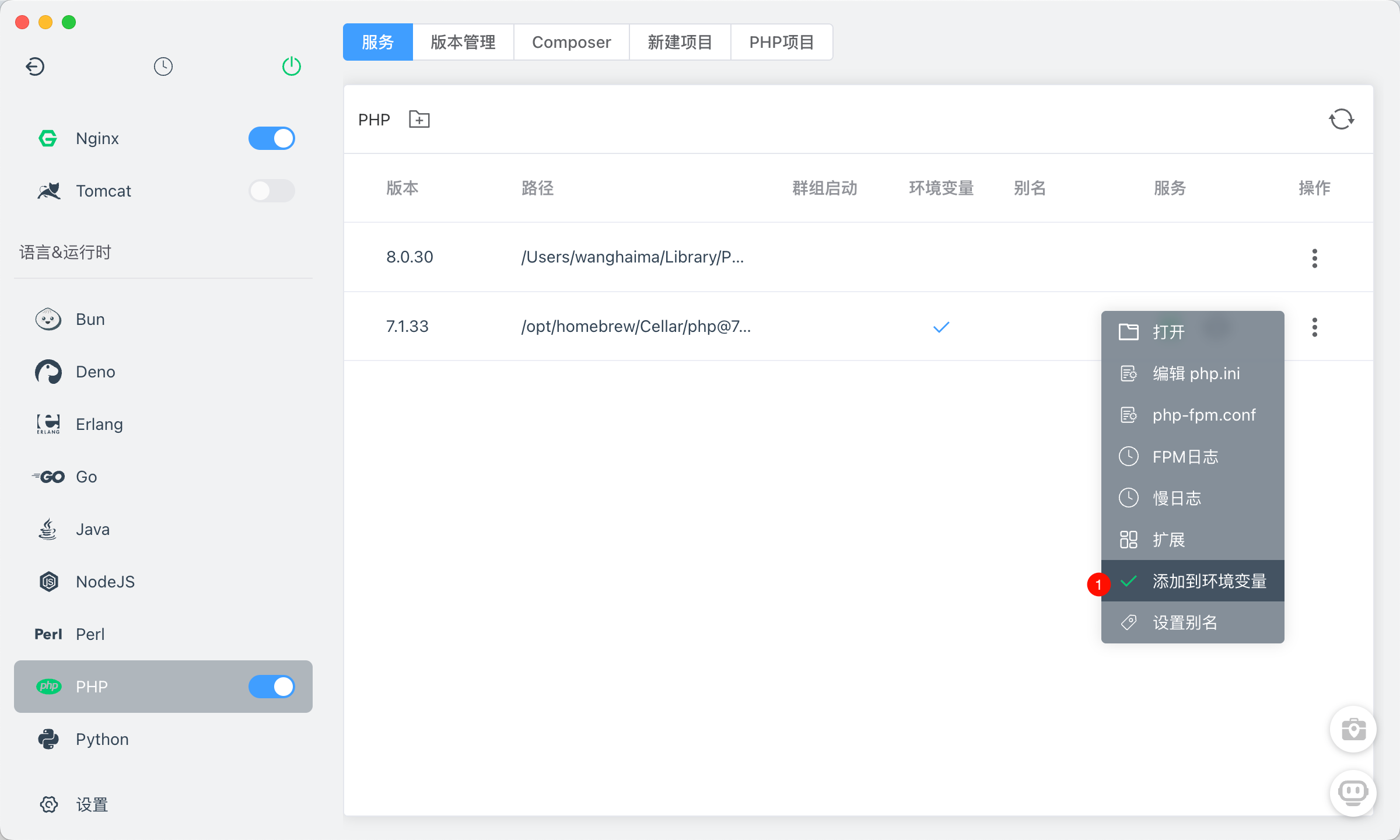Viewport: 1400px width, 840px height.
Task: Open the robot assistant floating button
Action: click(x=1353, y=793)
